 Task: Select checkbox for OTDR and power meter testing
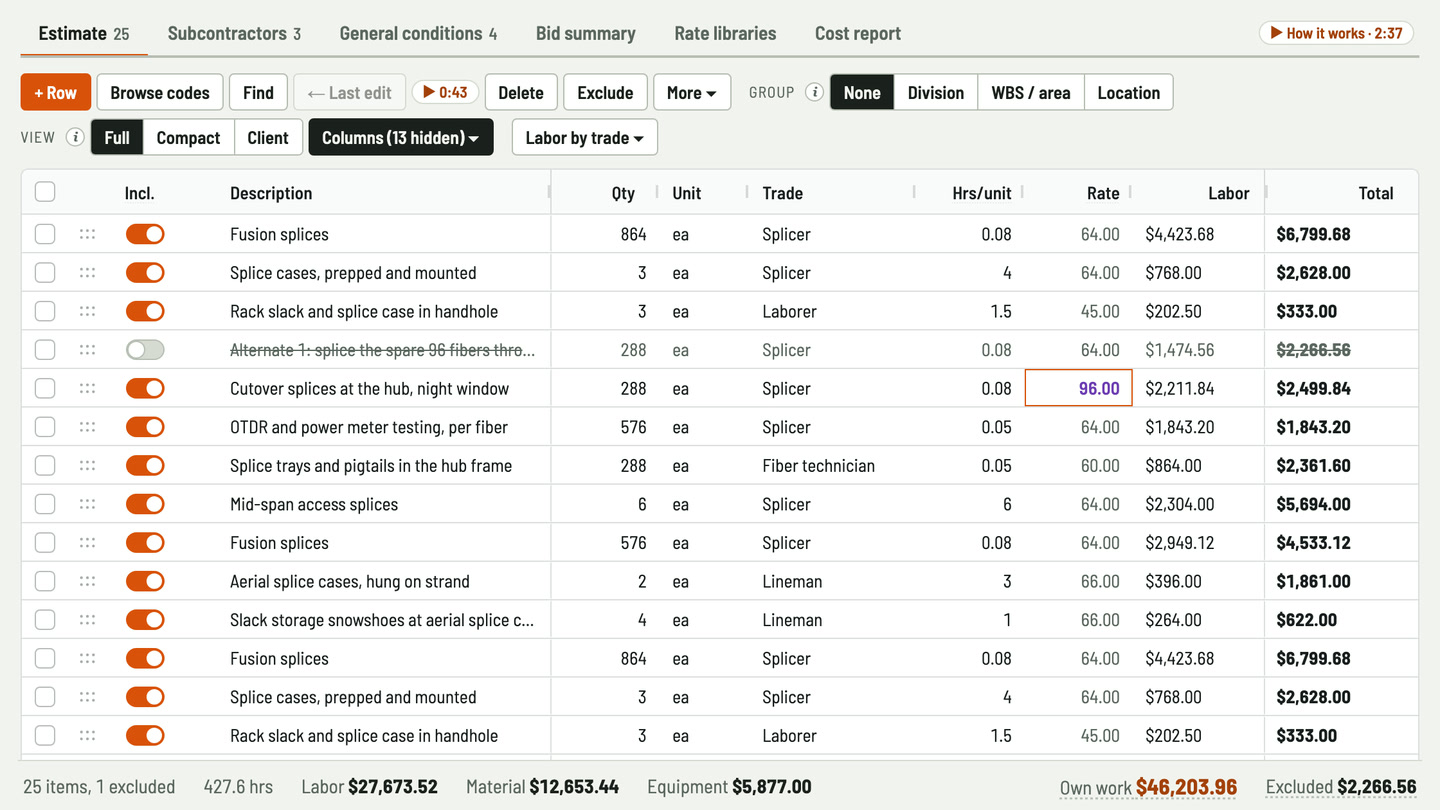coord(45,427)
